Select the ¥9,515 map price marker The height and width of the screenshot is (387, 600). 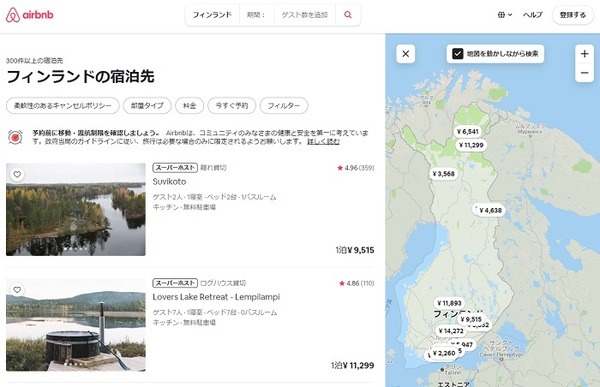471,319
